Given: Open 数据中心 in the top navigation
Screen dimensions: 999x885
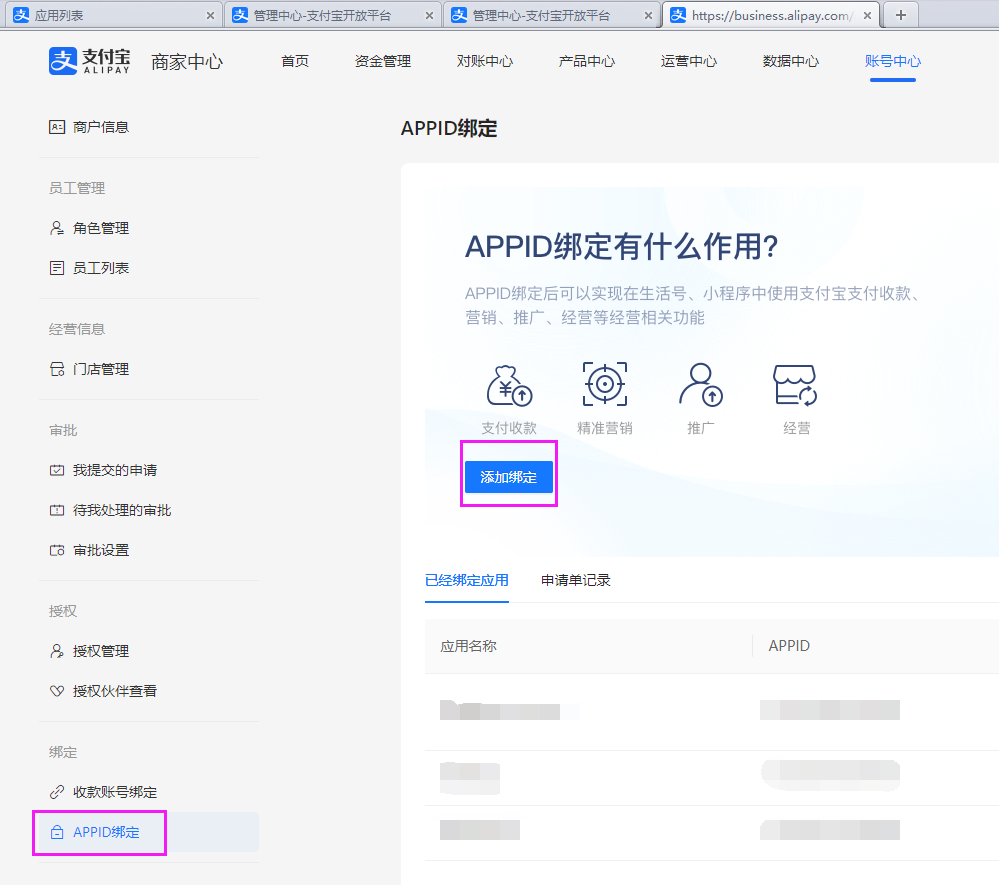Looking at the screenshot, I should (791, 61).
